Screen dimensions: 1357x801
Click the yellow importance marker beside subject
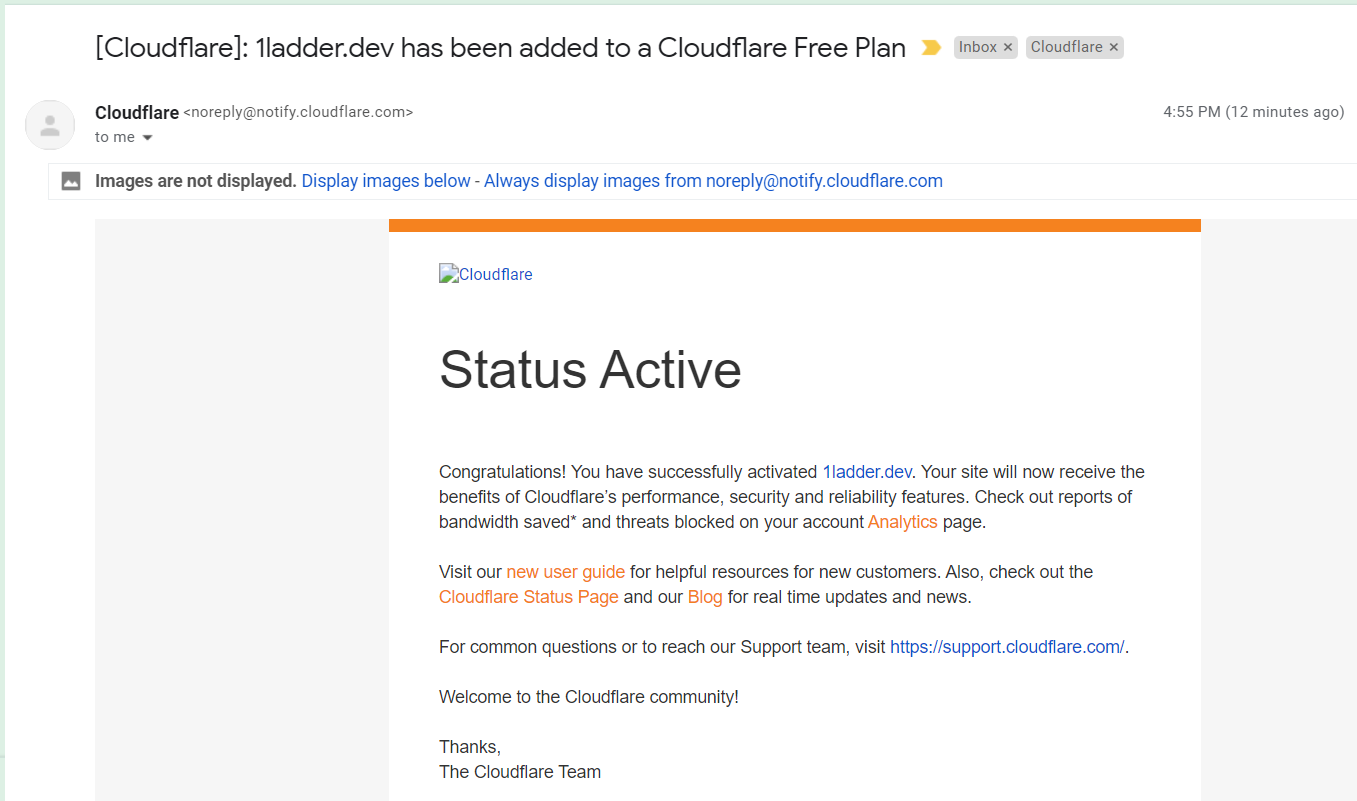click(931, 48)
